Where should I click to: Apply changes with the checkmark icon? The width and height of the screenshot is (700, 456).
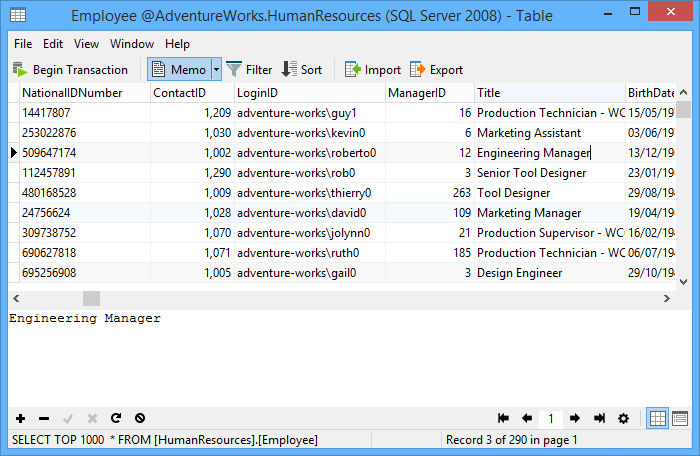[68, 418]
